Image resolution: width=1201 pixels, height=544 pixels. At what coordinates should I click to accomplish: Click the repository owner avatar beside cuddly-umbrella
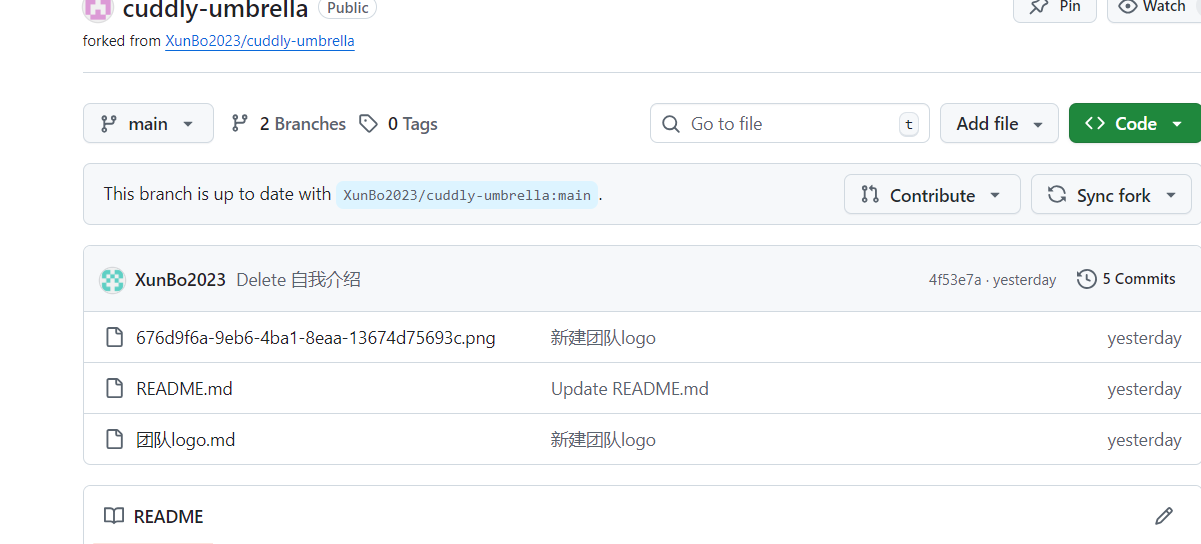point(98,9)
